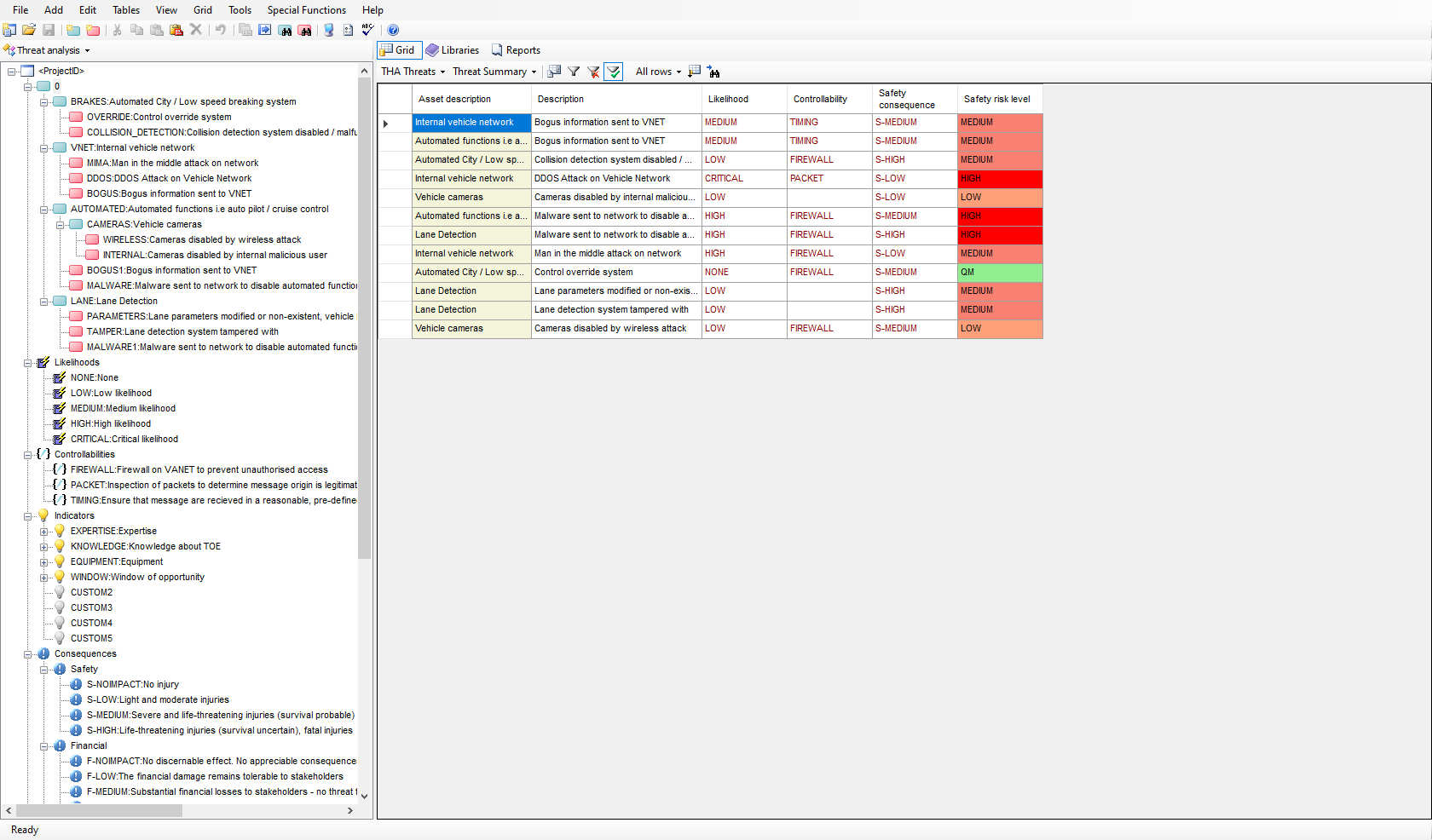Collapse the BRAKES tree node
1432x840 pixels.
pyautogui.click(x=44, y=102)
